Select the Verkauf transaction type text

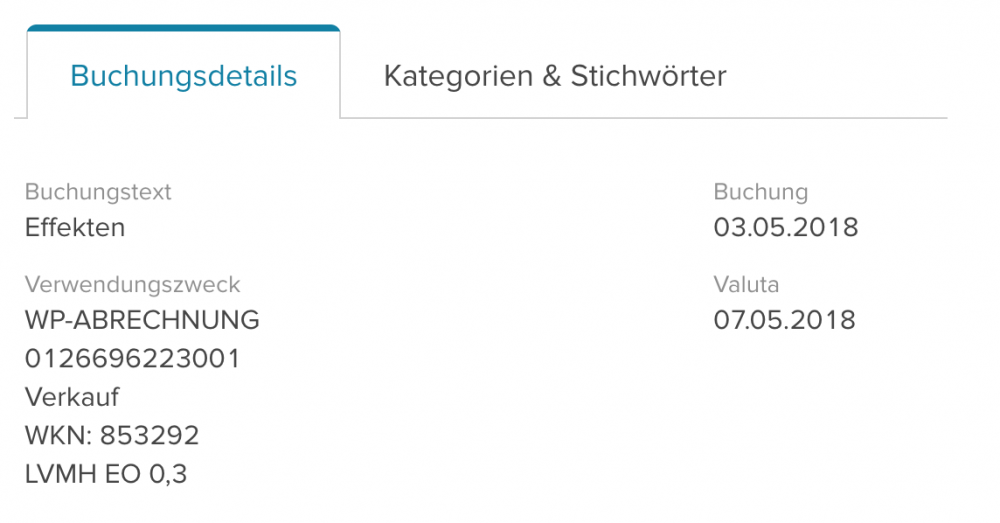click(72, 397)
